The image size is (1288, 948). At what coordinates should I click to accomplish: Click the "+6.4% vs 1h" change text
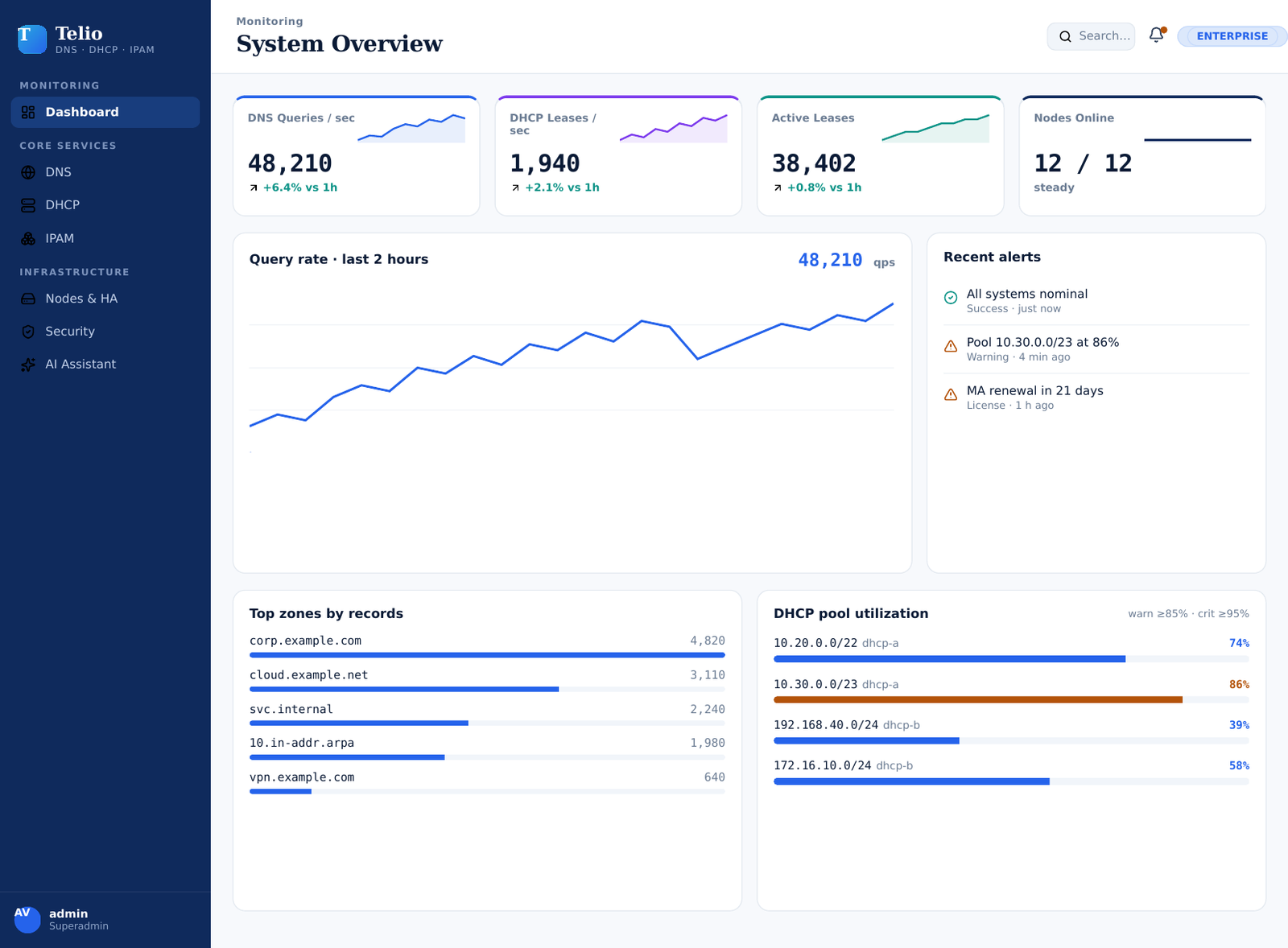(300, 188)
